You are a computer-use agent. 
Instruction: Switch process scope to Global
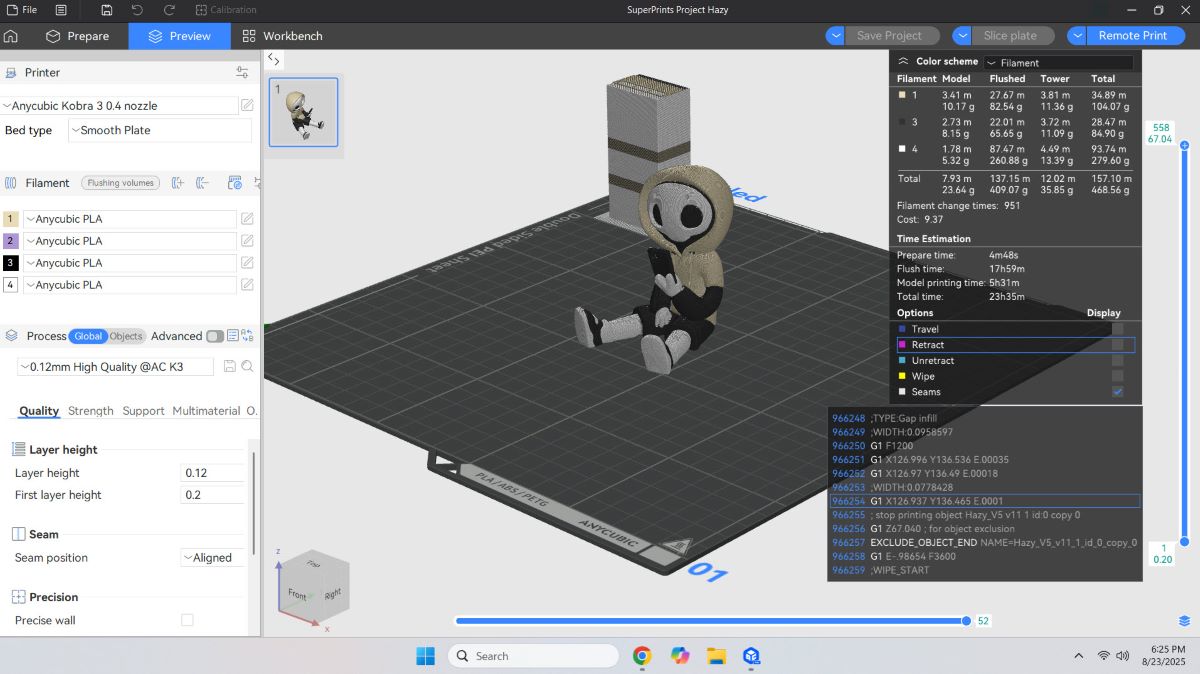tap(88, 336)
